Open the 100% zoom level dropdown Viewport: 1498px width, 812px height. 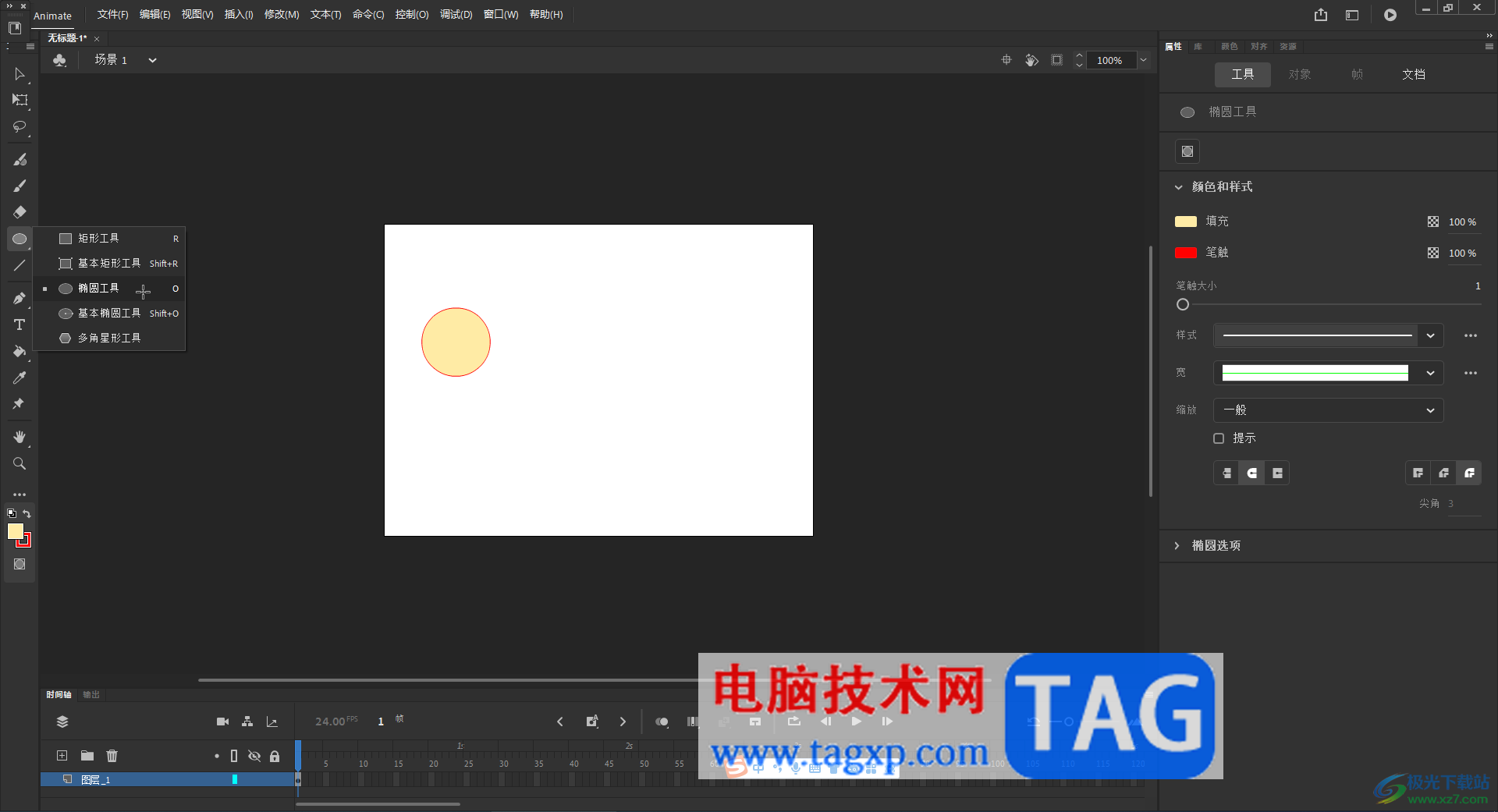1143,60
